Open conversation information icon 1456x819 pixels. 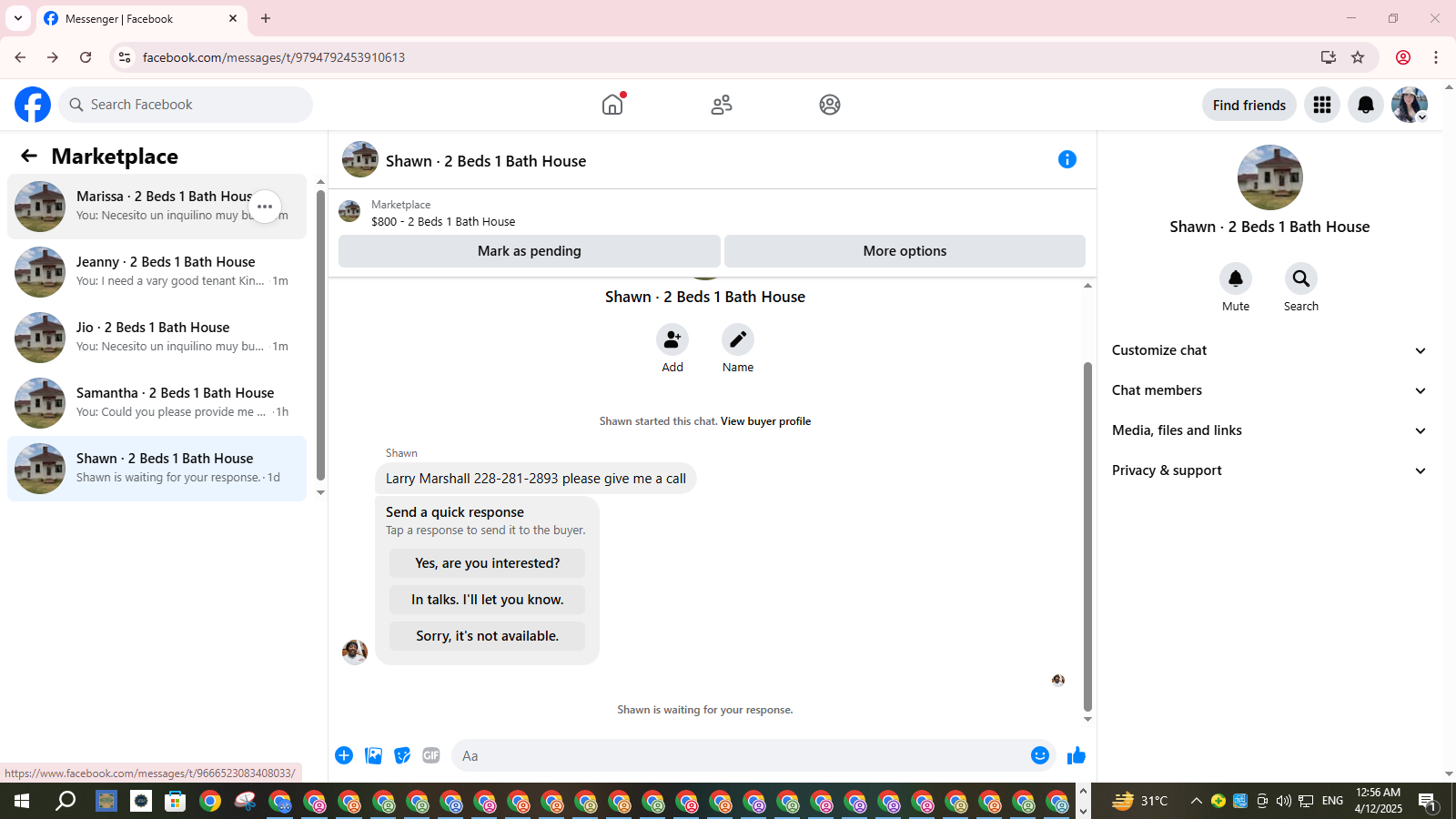pyautogui.click(x=1067, y=159)
